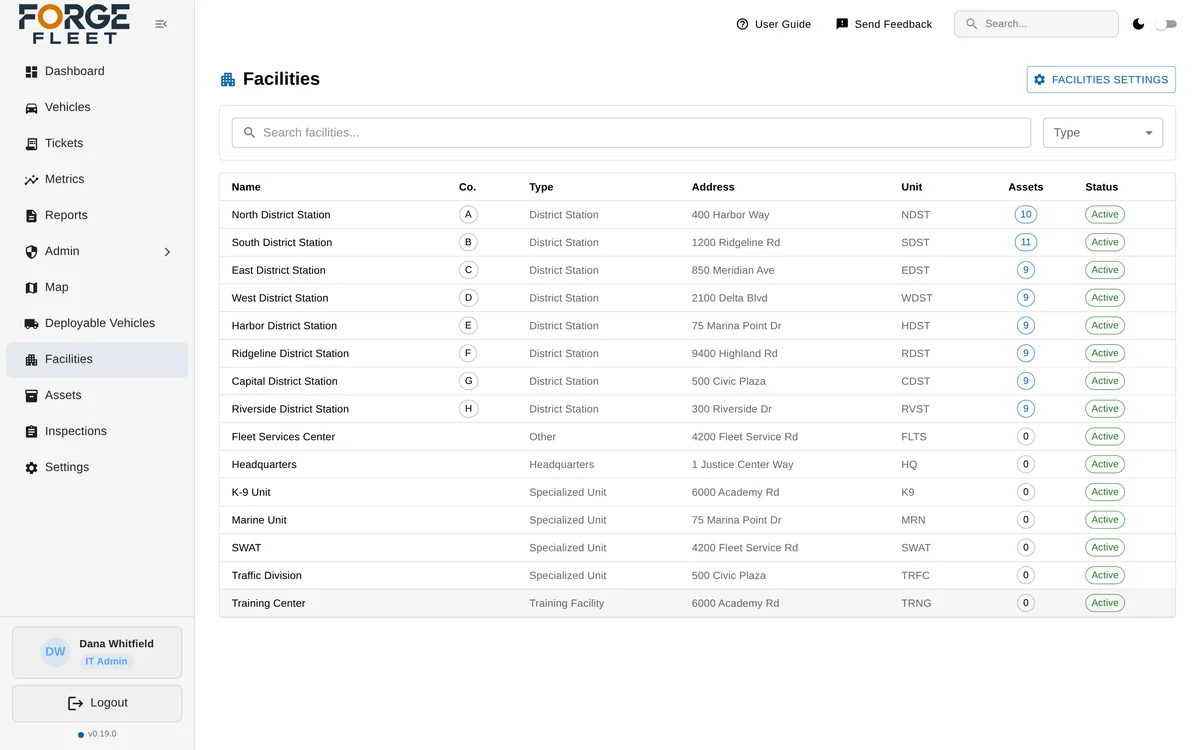Click unit code HDST
The image size is (1200, 750).
point(915,325)
